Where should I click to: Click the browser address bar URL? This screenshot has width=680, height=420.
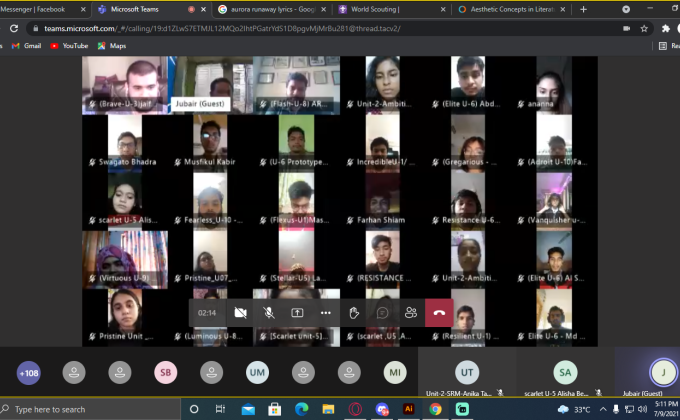click(x=250, y=28)
